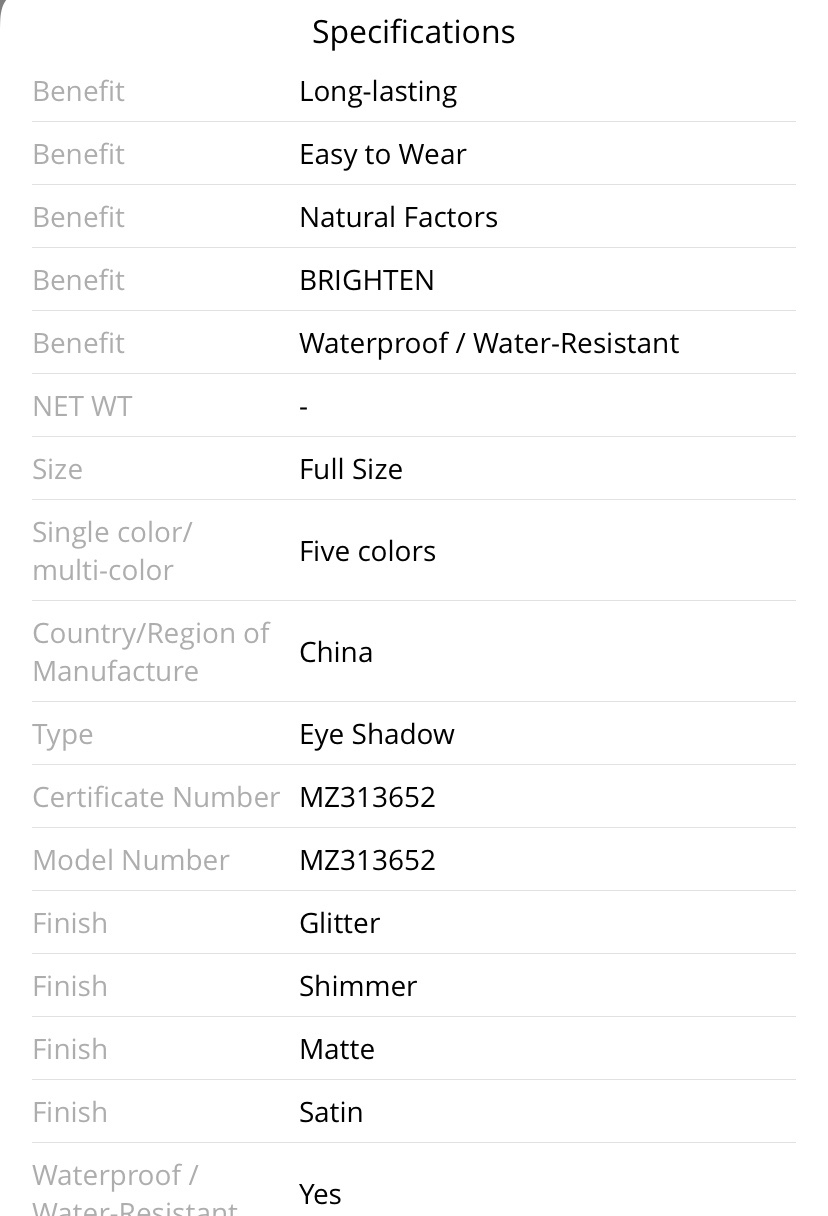Select the Glitter finish value

tap(339, 923)
